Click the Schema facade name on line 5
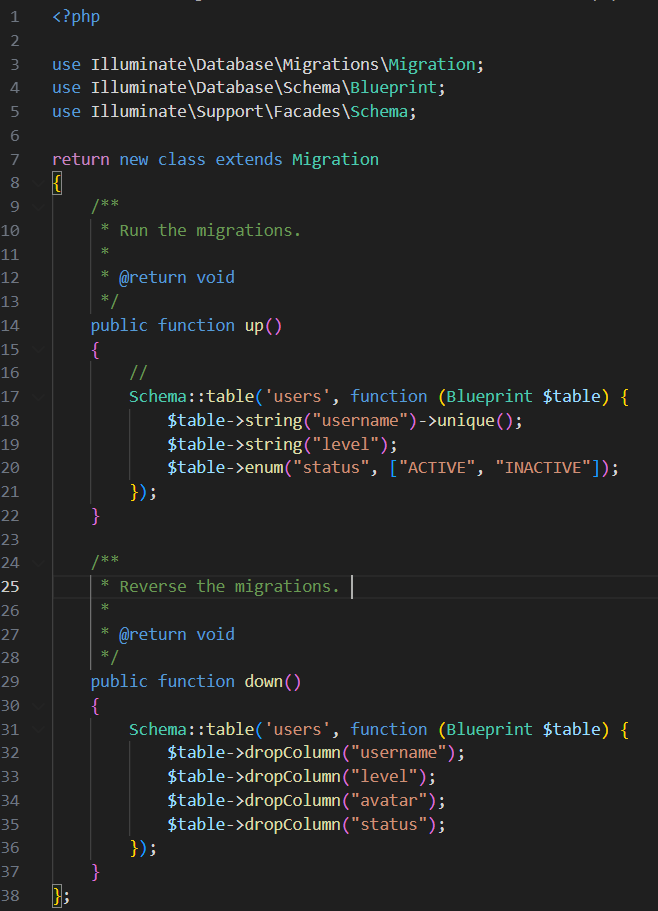 (379, 112)
